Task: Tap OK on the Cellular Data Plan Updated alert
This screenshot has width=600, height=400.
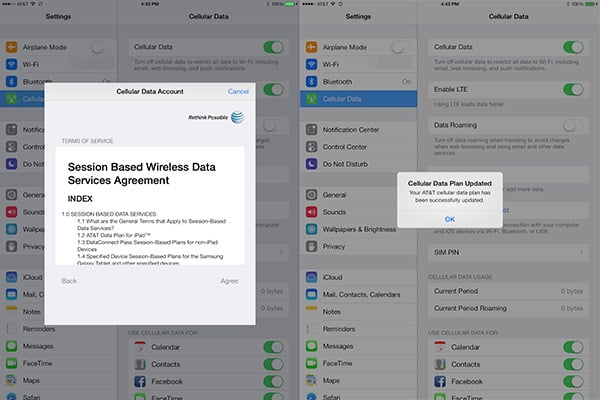Action: [450, 219]
